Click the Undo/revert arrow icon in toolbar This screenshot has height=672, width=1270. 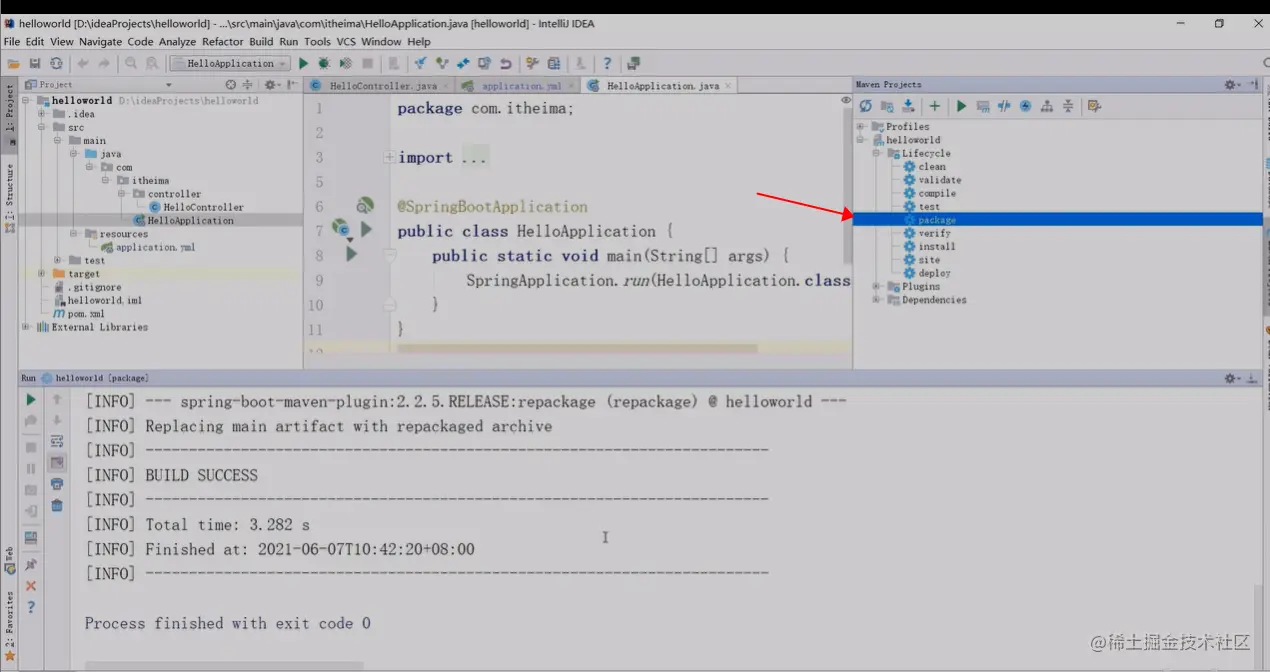tap(506, 64)
